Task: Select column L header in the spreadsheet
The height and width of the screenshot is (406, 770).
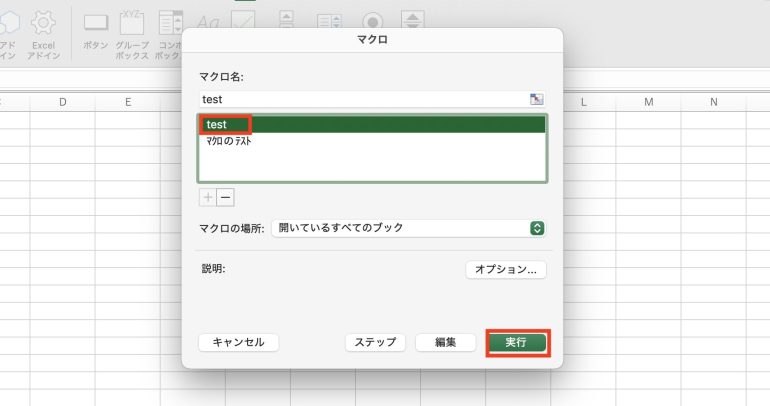Action: pyautogui.click(x=583, y=102)
